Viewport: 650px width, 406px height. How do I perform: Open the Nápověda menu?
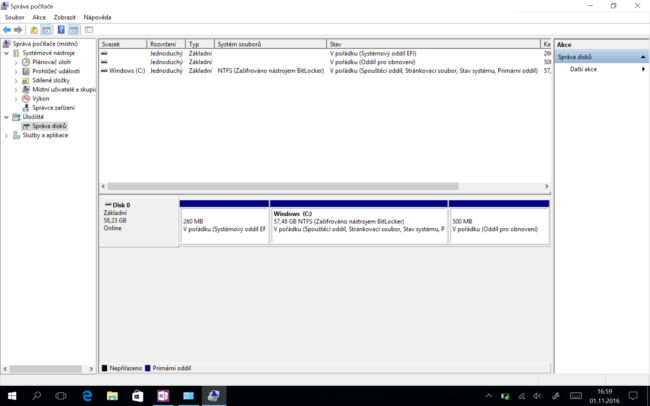coord(97,17)
